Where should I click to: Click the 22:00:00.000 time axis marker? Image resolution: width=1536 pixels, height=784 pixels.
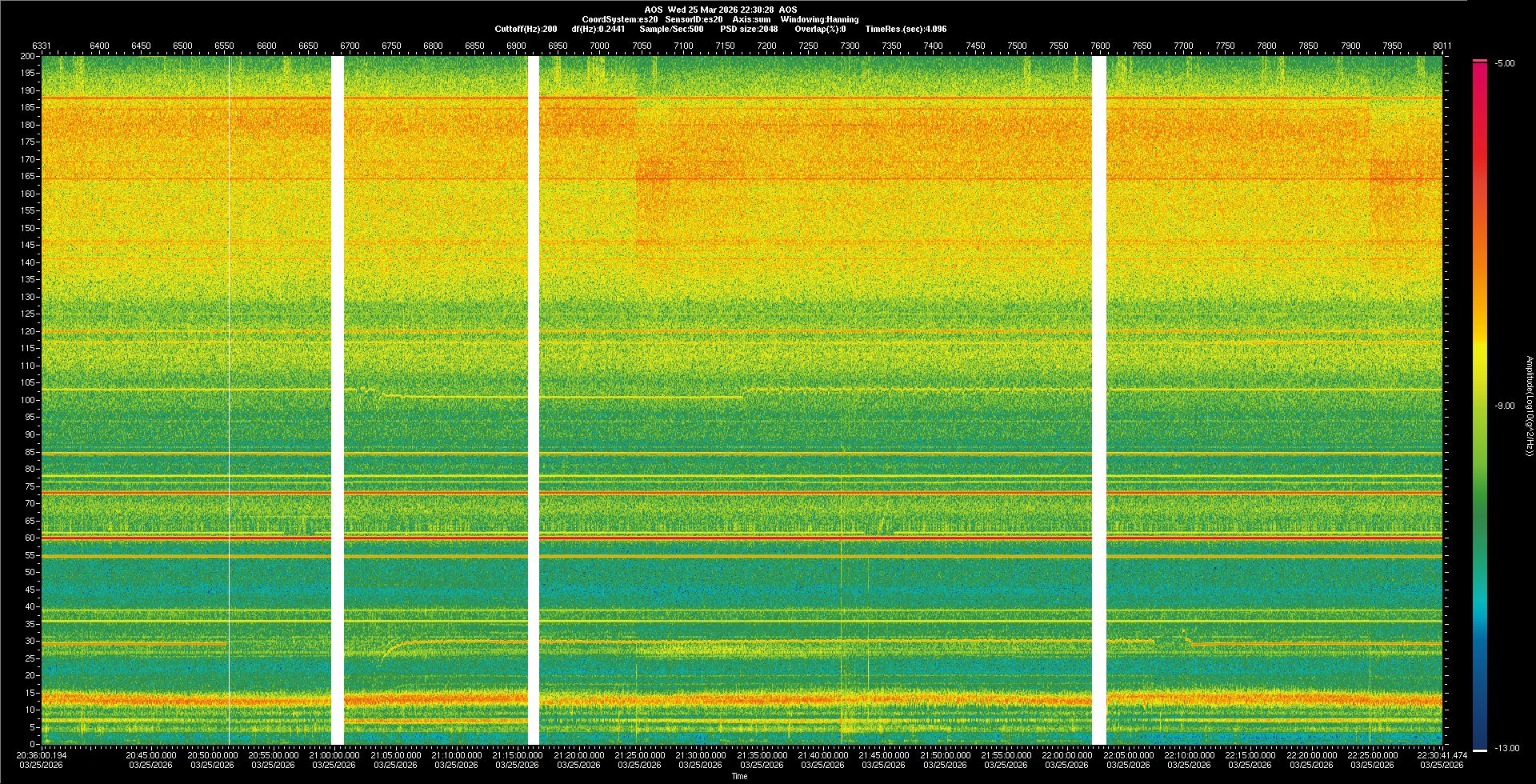(x=1066, y=754)
